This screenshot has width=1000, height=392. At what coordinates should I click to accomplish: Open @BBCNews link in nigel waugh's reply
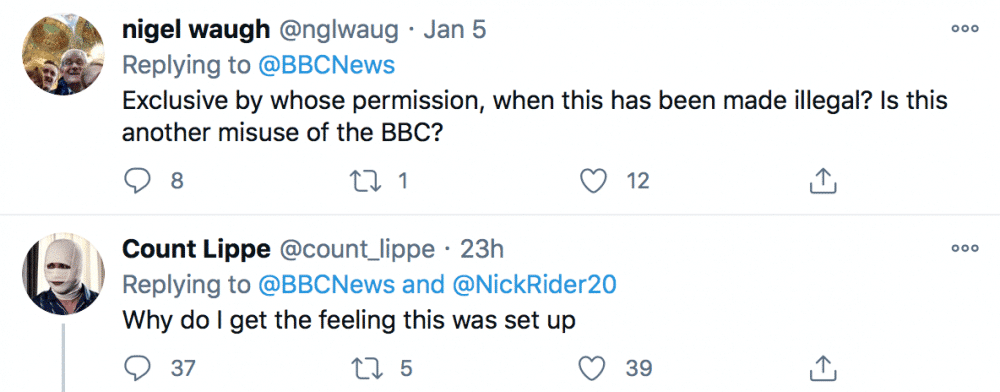(x=328, y=65)
